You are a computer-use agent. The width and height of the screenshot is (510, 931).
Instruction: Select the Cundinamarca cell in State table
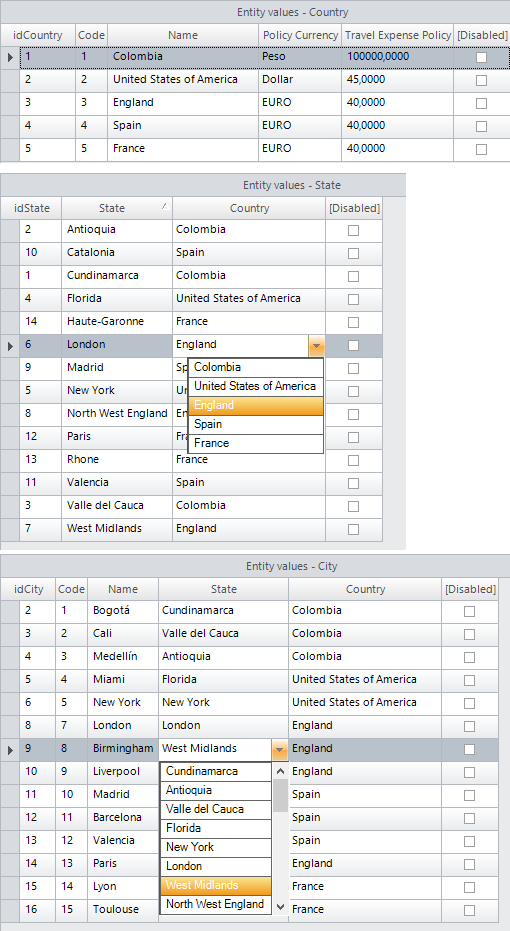117,276
